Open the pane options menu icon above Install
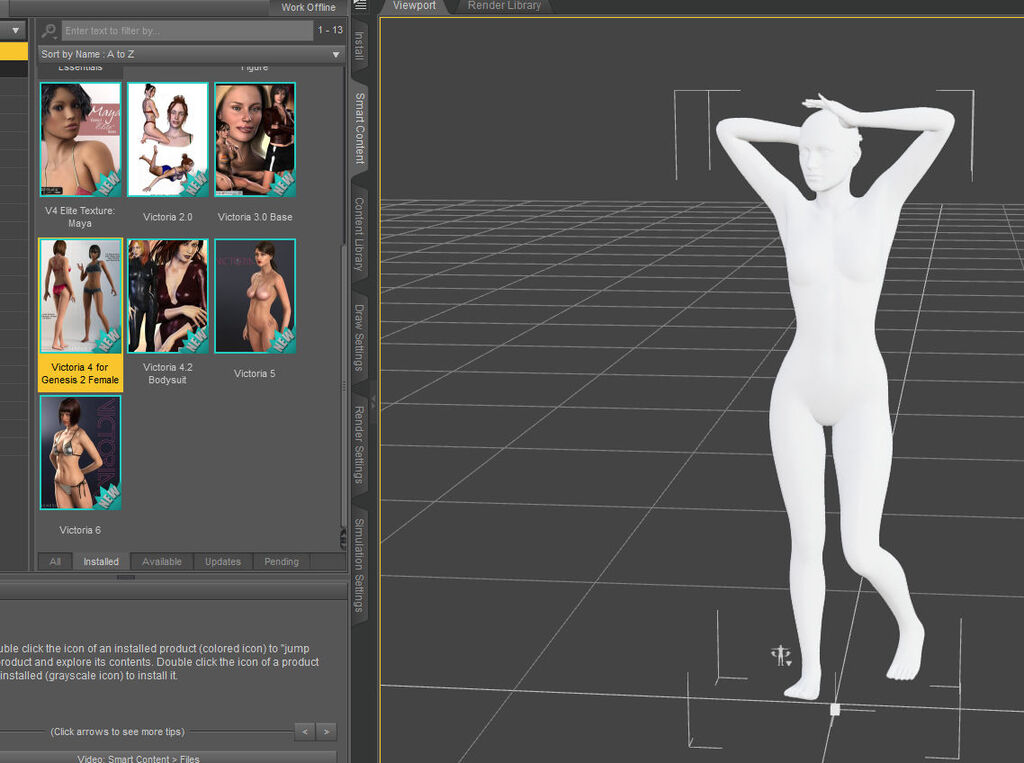The height and width of the screenshot is (763, 1024). (359, 7)
